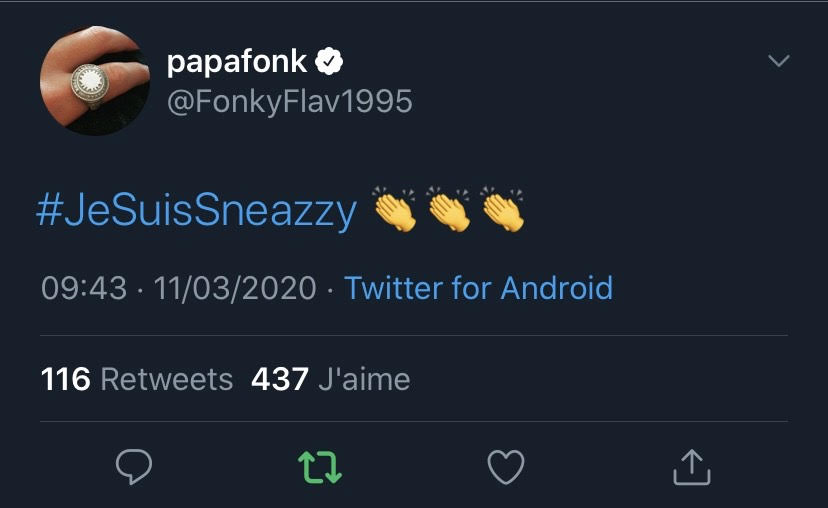The image size is (828, 508).
Task: Click the last clapping hands emoji
Action: click(x=503, y=210)
